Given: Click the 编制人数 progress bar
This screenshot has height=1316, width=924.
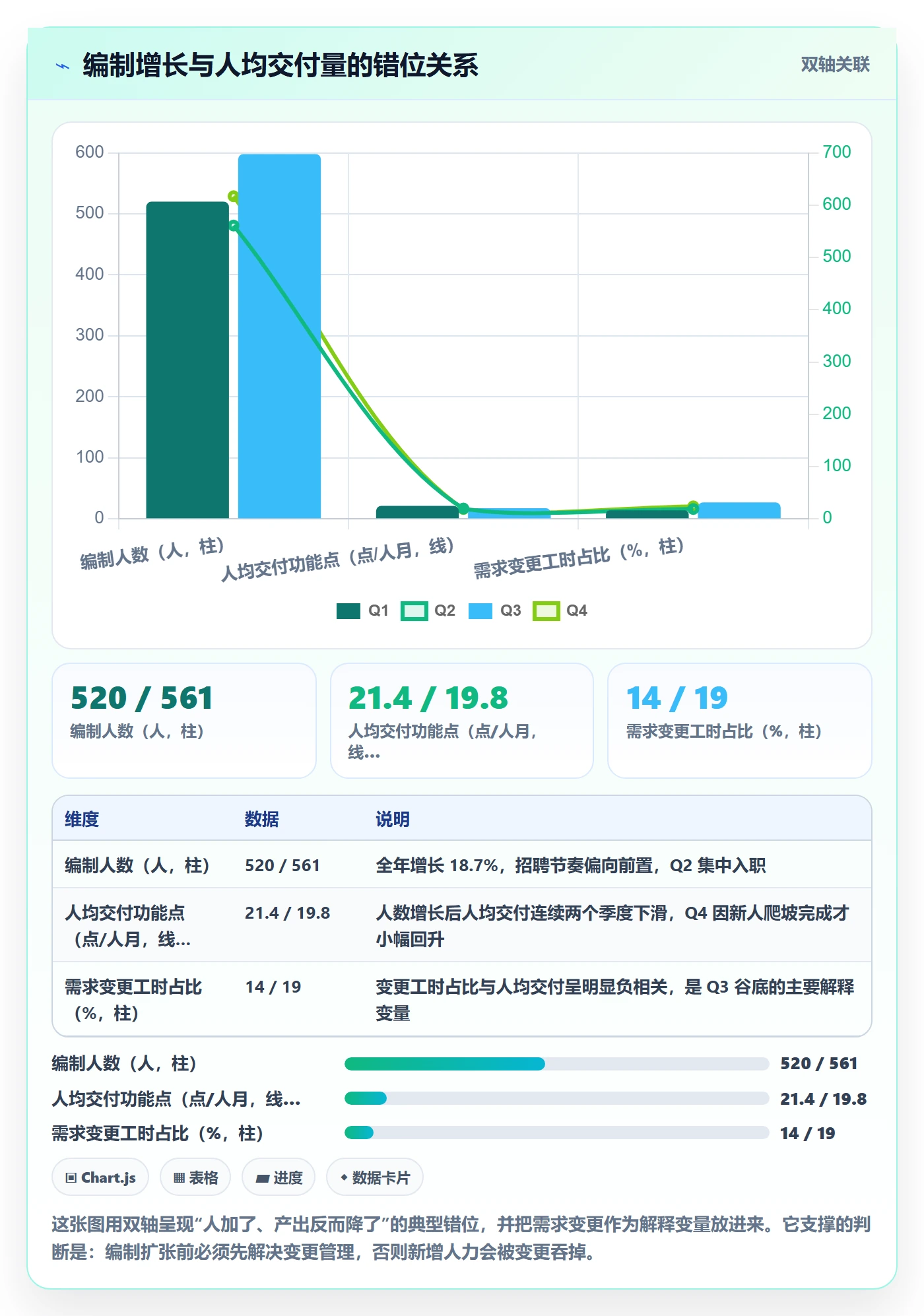Looking at the screenshot, I should (x=556, y=1063).
